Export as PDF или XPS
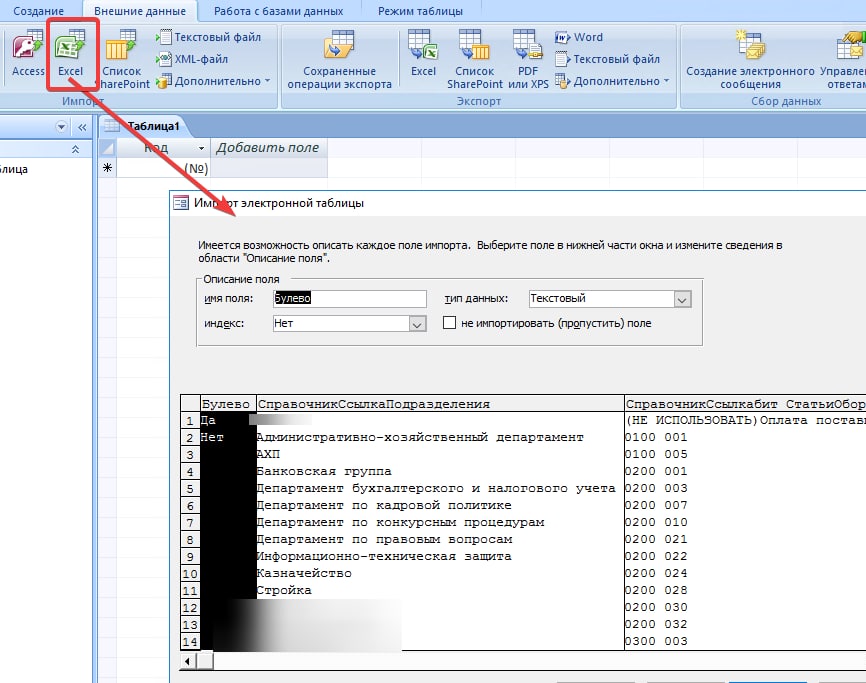866x683 pixels. (x=528, y=60)
